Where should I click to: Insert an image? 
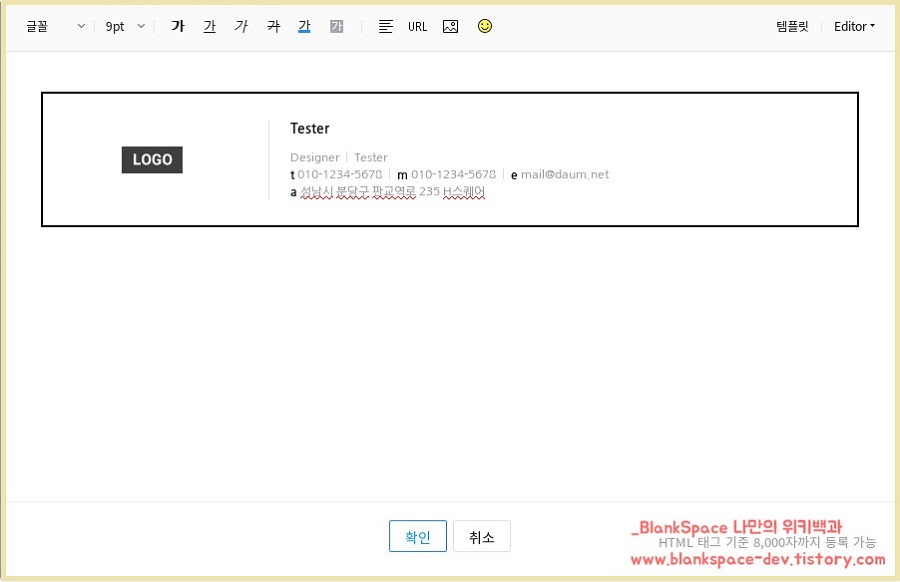point(451,26)
